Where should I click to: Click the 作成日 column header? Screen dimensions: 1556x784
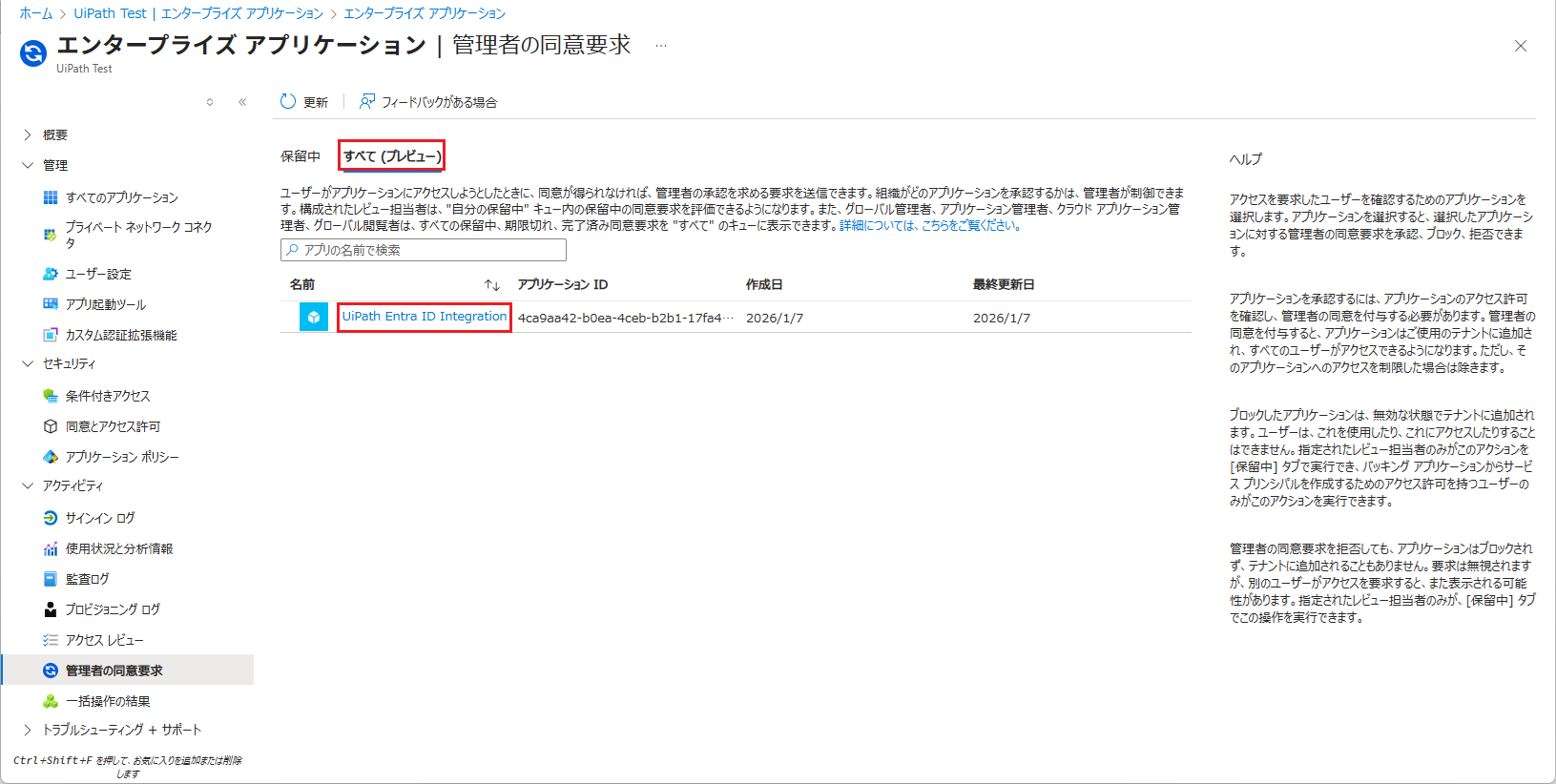pyautogui.click(x=764, y=284)
